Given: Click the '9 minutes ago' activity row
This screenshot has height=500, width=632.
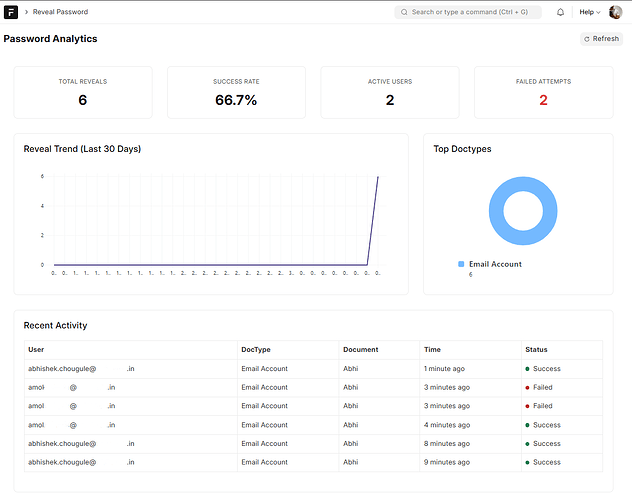Looking at the screenshot, I should coord(446,462).
